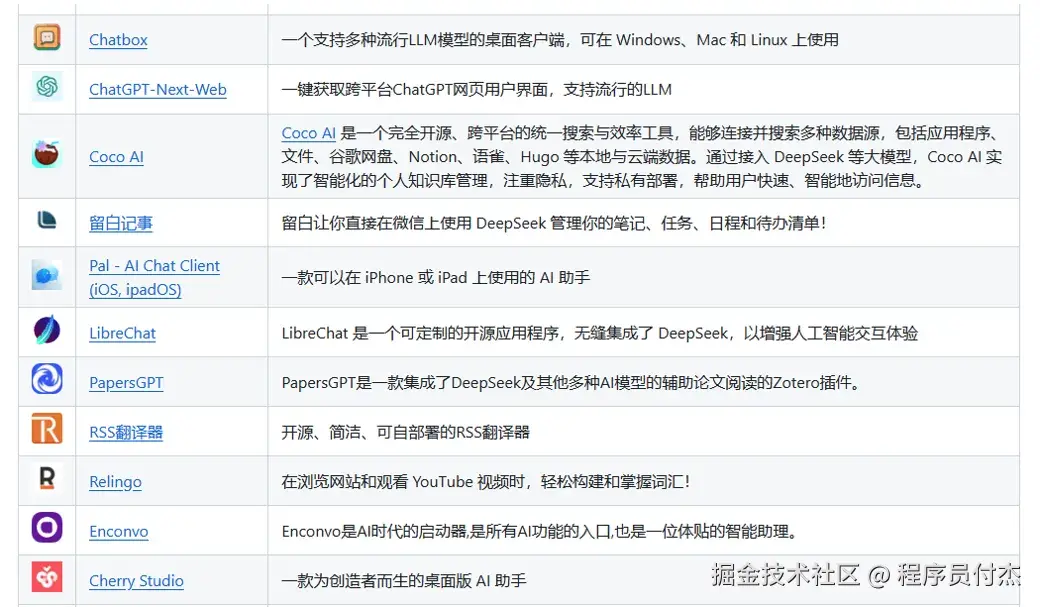The height and width of the screenshot is (607, 1040).
Task: Click the 留白记事 app icon
Action: (x=46, y=220)
